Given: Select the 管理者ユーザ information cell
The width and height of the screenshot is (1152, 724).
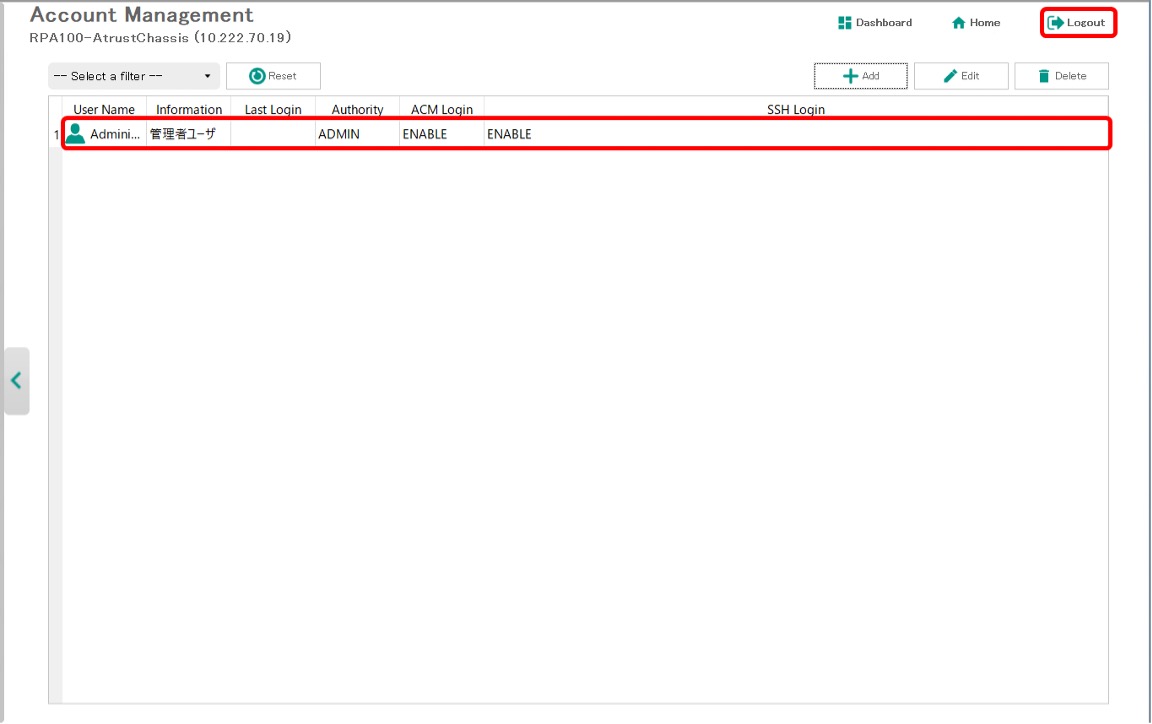Looking at the screenshot, I should pyautogui.click(x=183, y=134).
